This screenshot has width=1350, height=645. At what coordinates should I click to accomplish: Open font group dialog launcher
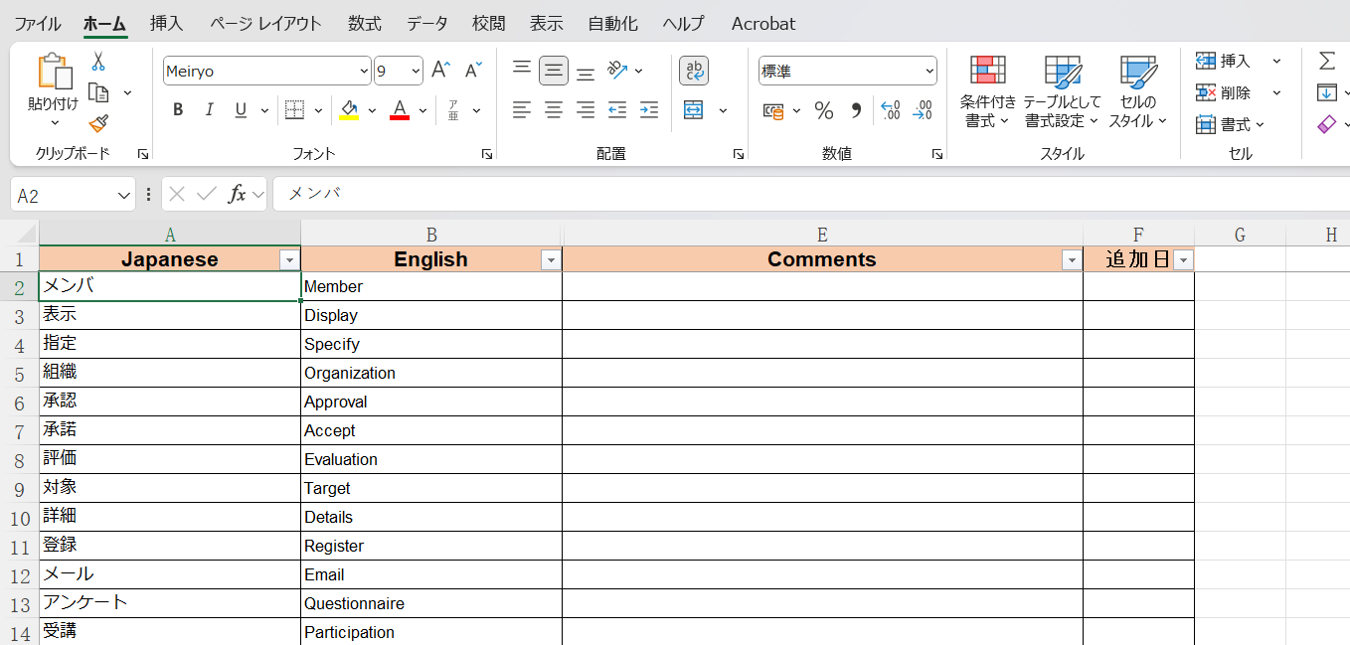click(487, 154)
